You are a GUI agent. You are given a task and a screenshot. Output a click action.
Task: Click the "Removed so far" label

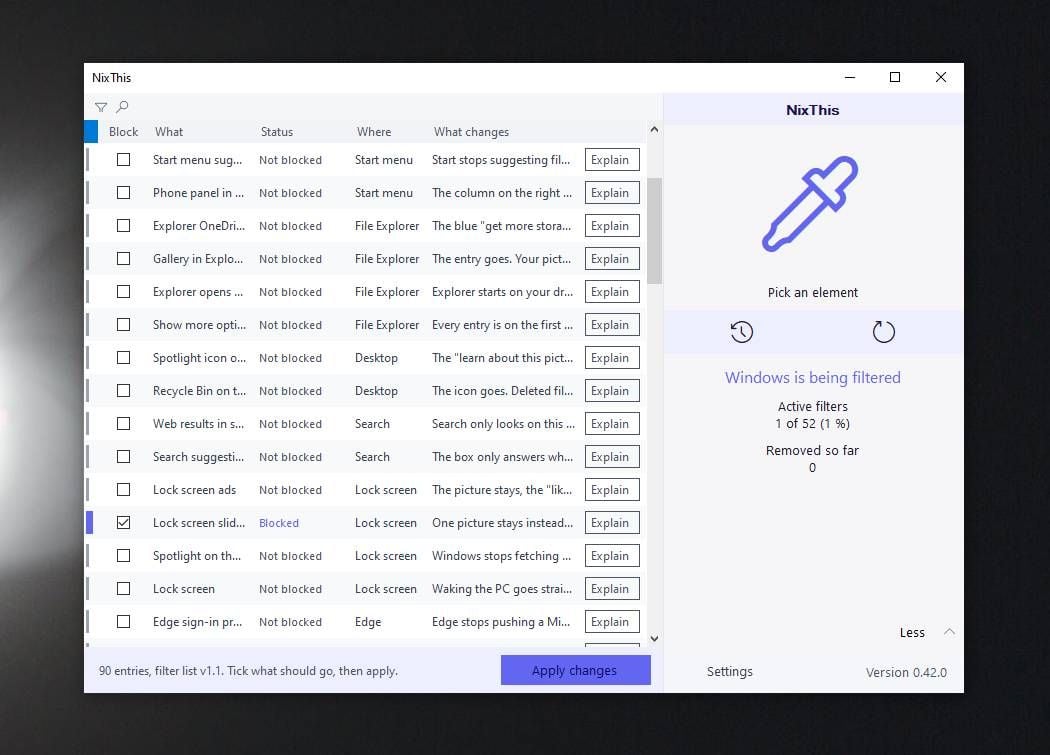812,450
